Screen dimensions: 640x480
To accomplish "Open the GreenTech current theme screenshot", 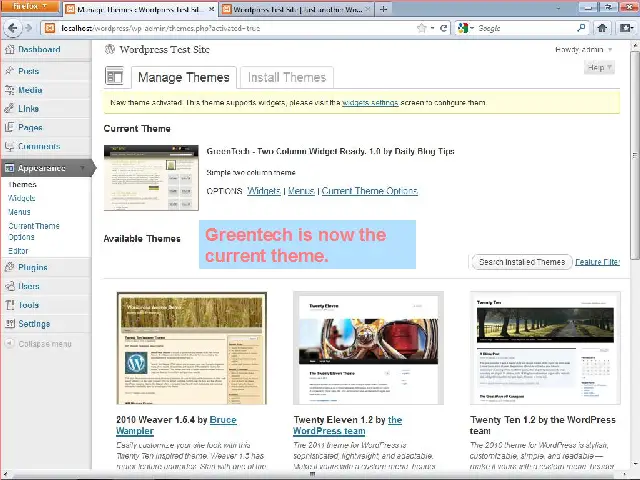I will click(151, 178).
